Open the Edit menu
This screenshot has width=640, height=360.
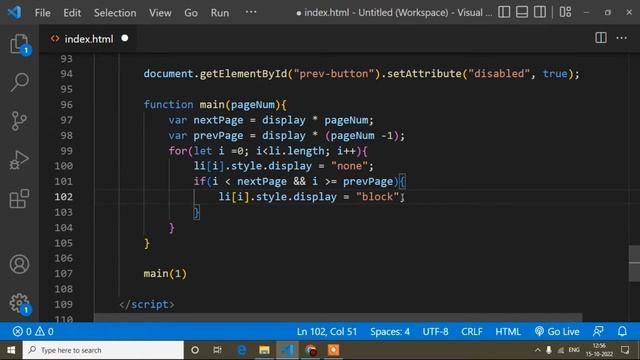72,13
